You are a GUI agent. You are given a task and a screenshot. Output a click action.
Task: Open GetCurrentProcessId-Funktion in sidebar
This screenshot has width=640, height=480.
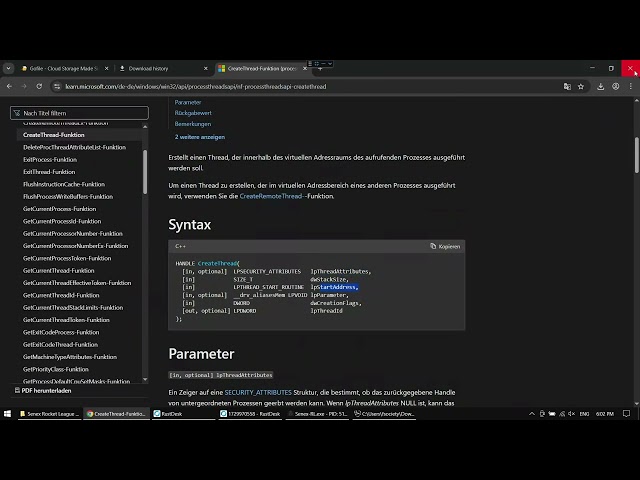point(62,221)
